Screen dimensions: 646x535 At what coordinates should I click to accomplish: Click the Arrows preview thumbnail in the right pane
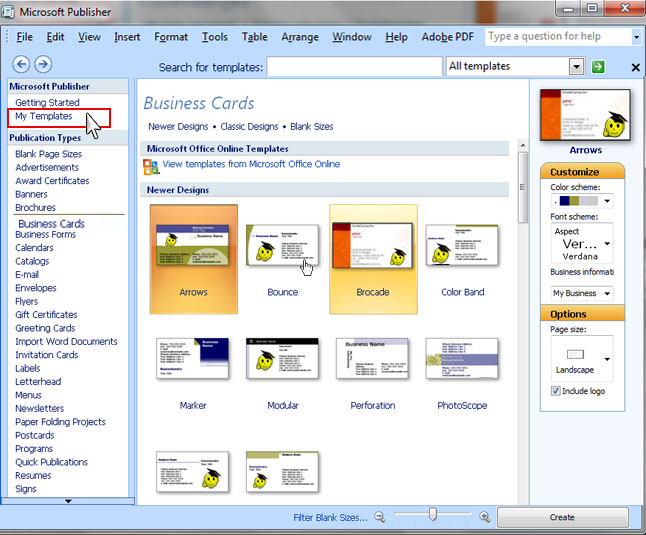(x=585, y=115)
